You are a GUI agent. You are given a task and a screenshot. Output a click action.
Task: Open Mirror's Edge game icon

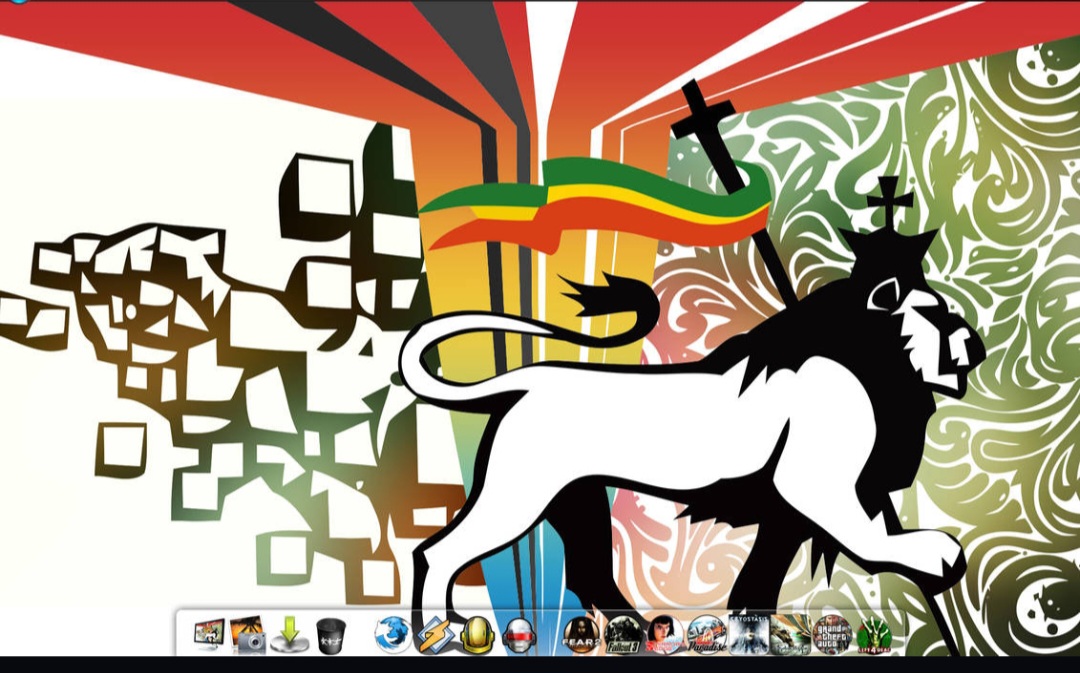pos(663,634)
